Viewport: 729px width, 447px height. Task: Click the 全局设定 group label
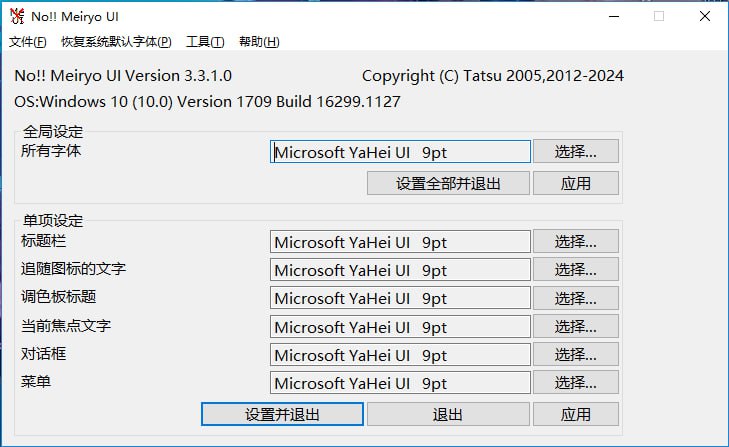click(x=53, y=132)
